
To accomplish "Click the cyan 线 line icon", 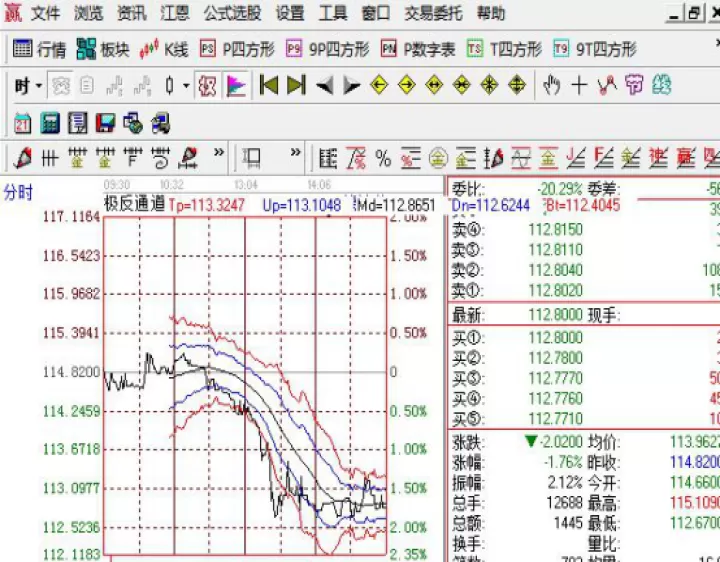I will (662, 85).
